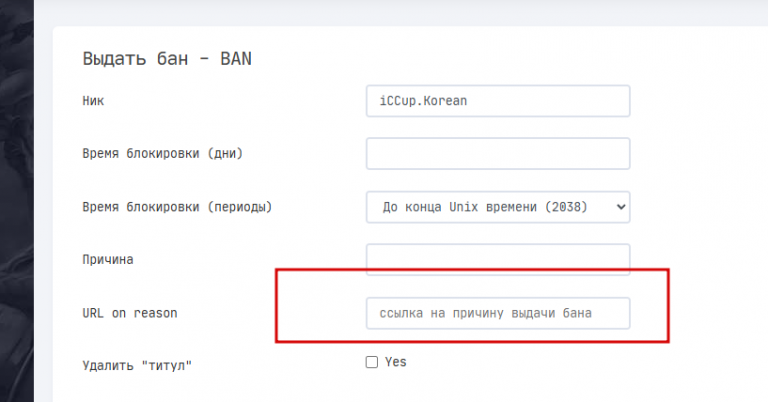Click the URL on reason input field
Viewport: 768px width, 402px height.
(x=498, y=313)
